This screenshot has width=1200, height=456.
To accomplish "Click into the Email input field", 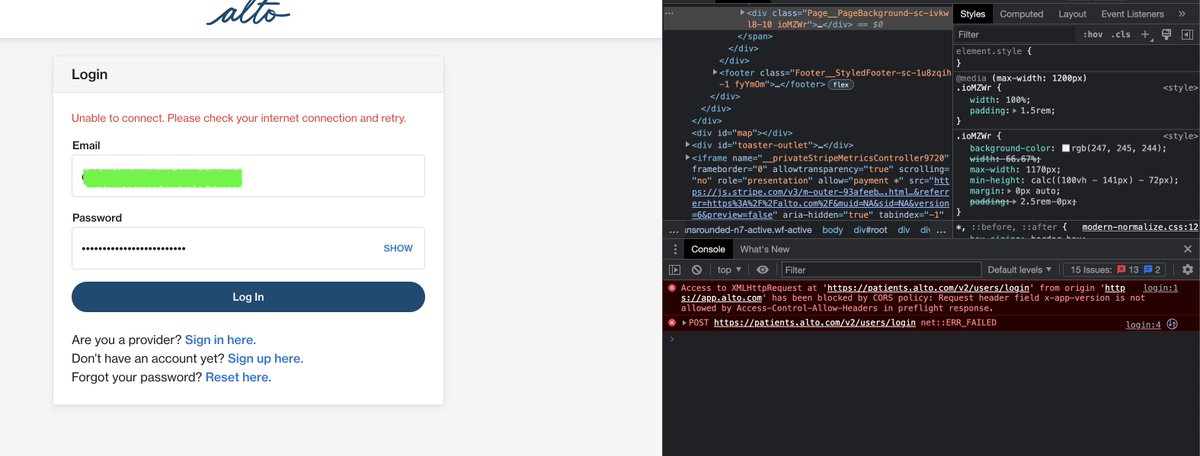I will pyautogui.click(x=248, y=176).
